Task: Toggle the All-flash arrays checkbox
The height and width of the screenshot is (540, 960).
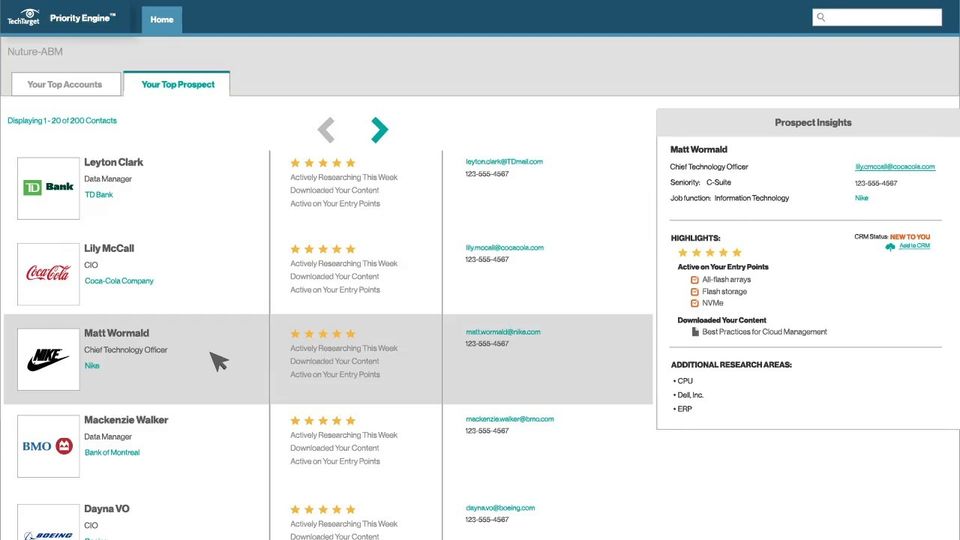Action: (694, 280)
